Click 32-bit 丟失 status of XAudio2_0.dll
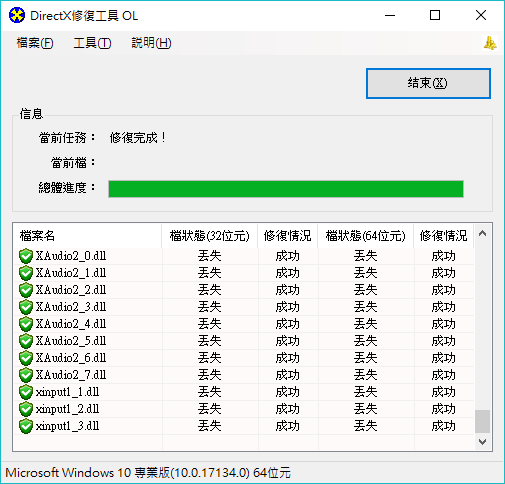Viewport: 505px width, 484px height. point(210,256)
